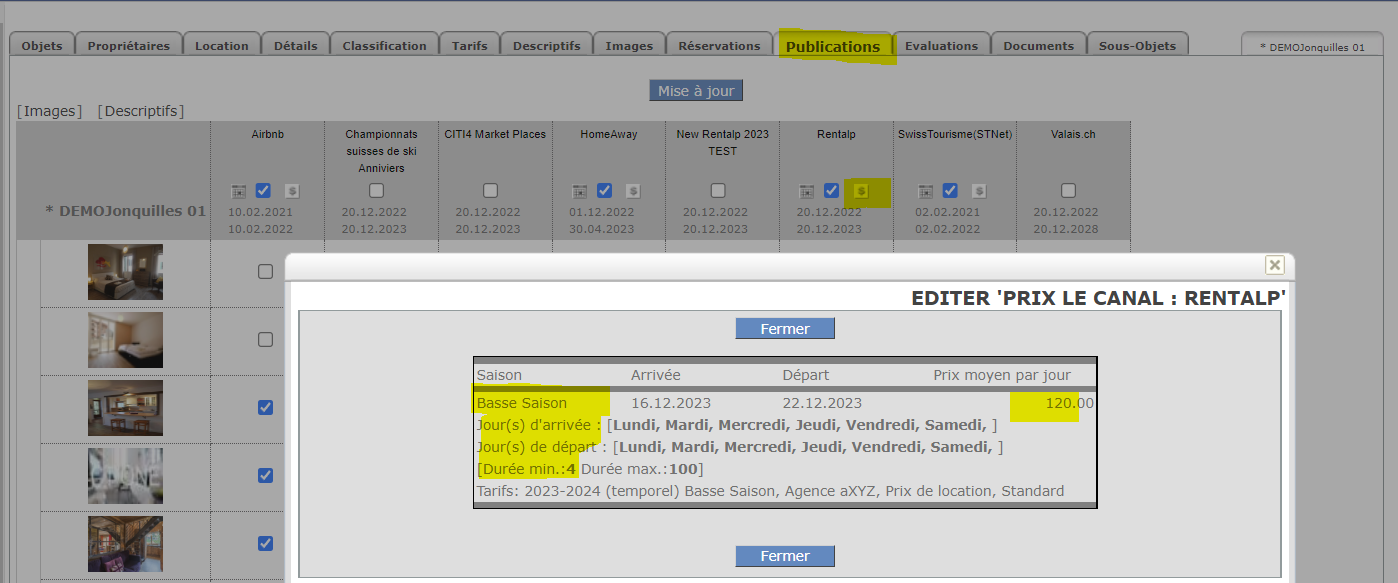Viewport: 1398px width, 583px height.
Task: Open the HomeAway calendar icon
Action: point(579,191)
